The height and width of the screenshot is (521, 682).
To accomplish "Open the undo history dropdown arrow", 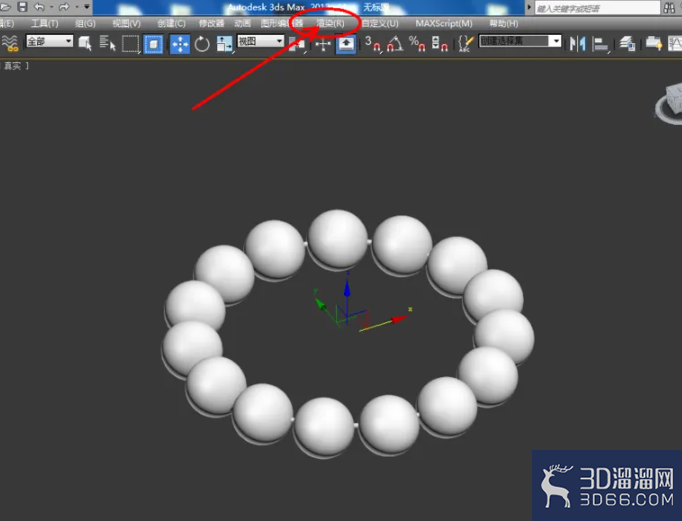I will point(51,7).
